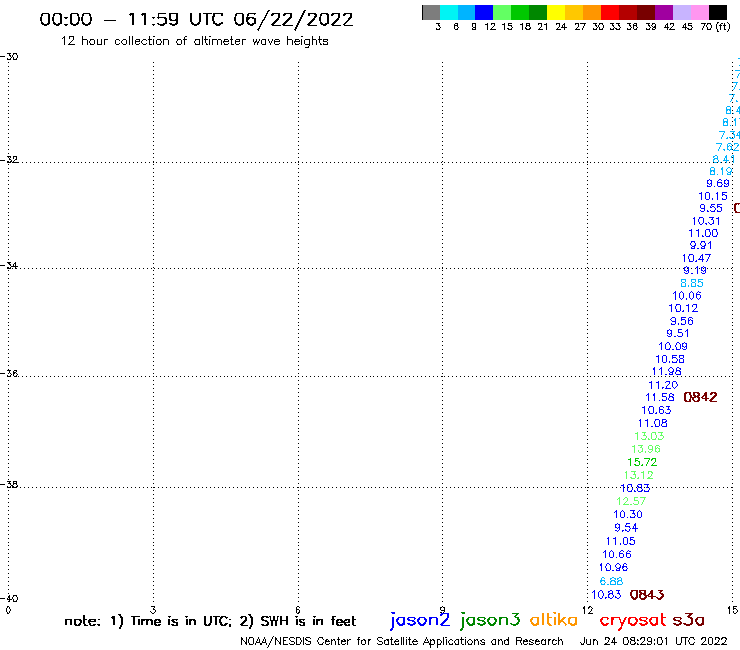Click the wave height value 10.66

coord(617,555)
